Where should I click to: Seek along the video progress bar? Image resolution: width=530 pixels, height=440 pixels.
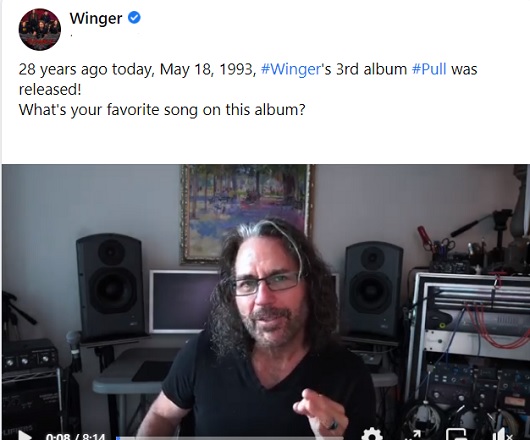pos(233,438)
